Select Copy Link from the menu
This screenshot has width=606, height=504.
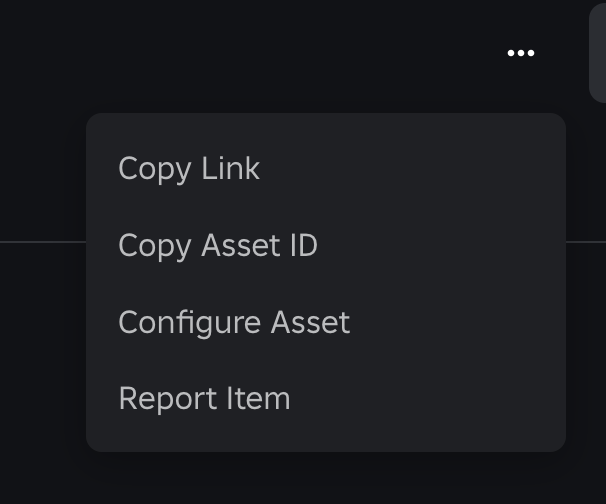pyautogui.click(x=189, y=168)
